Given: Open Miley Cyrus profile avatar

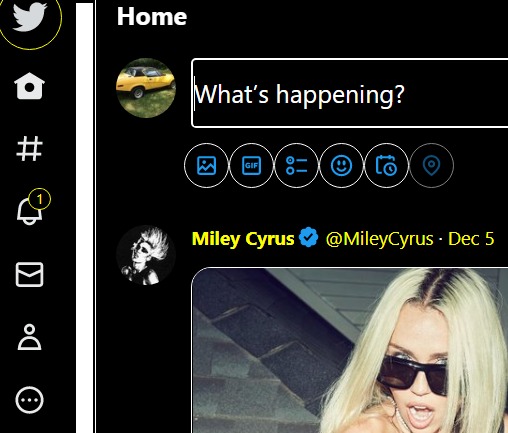Looking at the screenshot, I should click(x=146, y=255).
